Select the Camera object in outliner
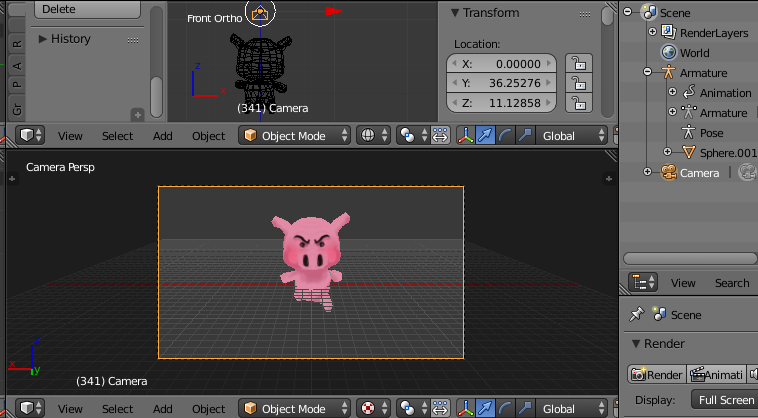Image resolution: width=758 pixels, height=418 pixels. 699,173
